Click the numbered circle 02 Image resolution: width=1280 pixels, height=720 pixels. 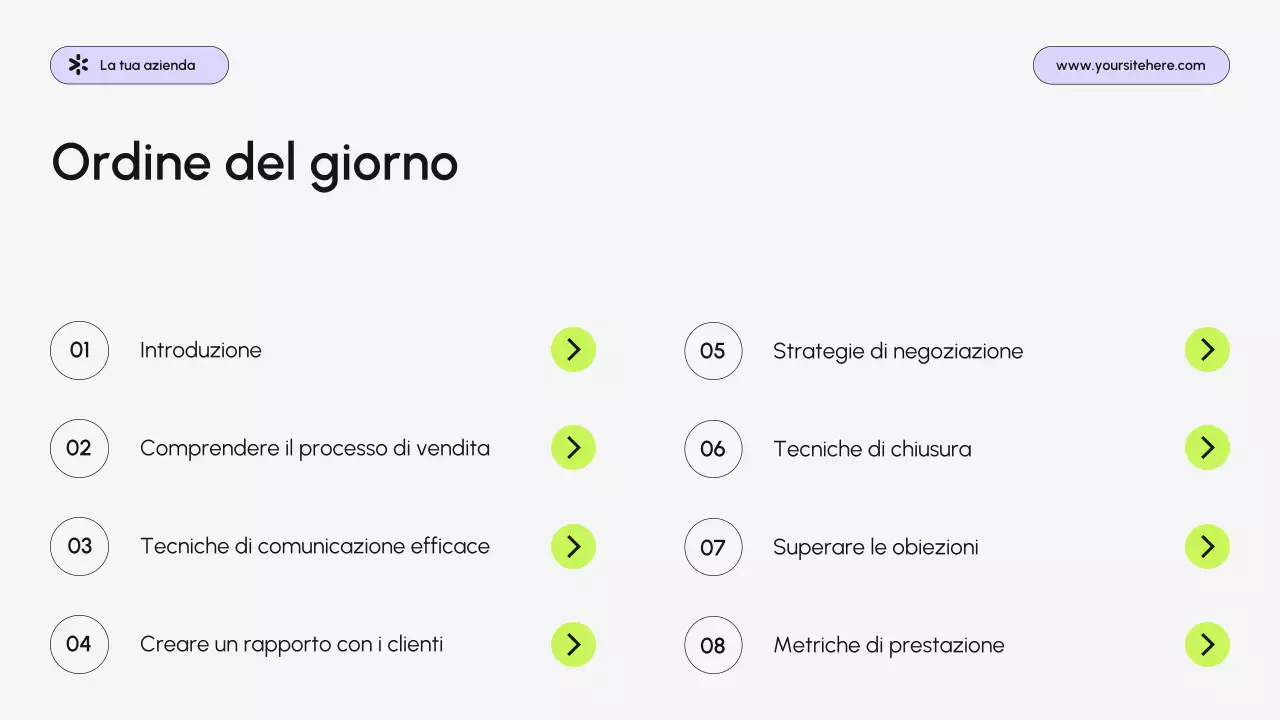[79, 448]
